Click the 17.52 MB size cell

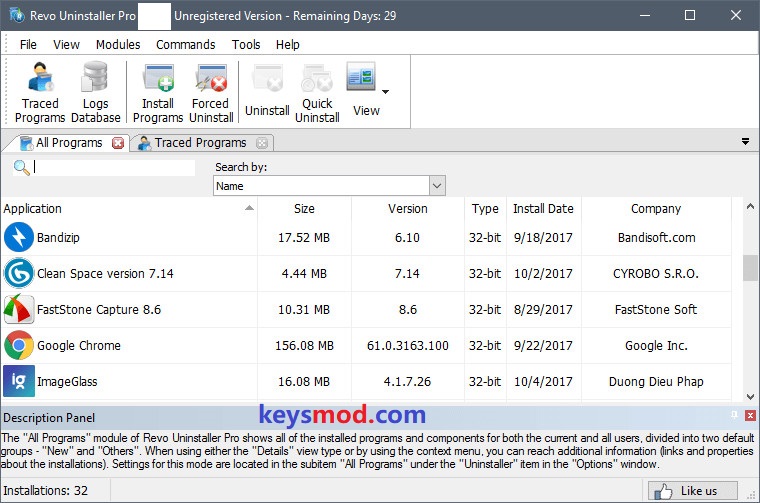pos(304,237)
